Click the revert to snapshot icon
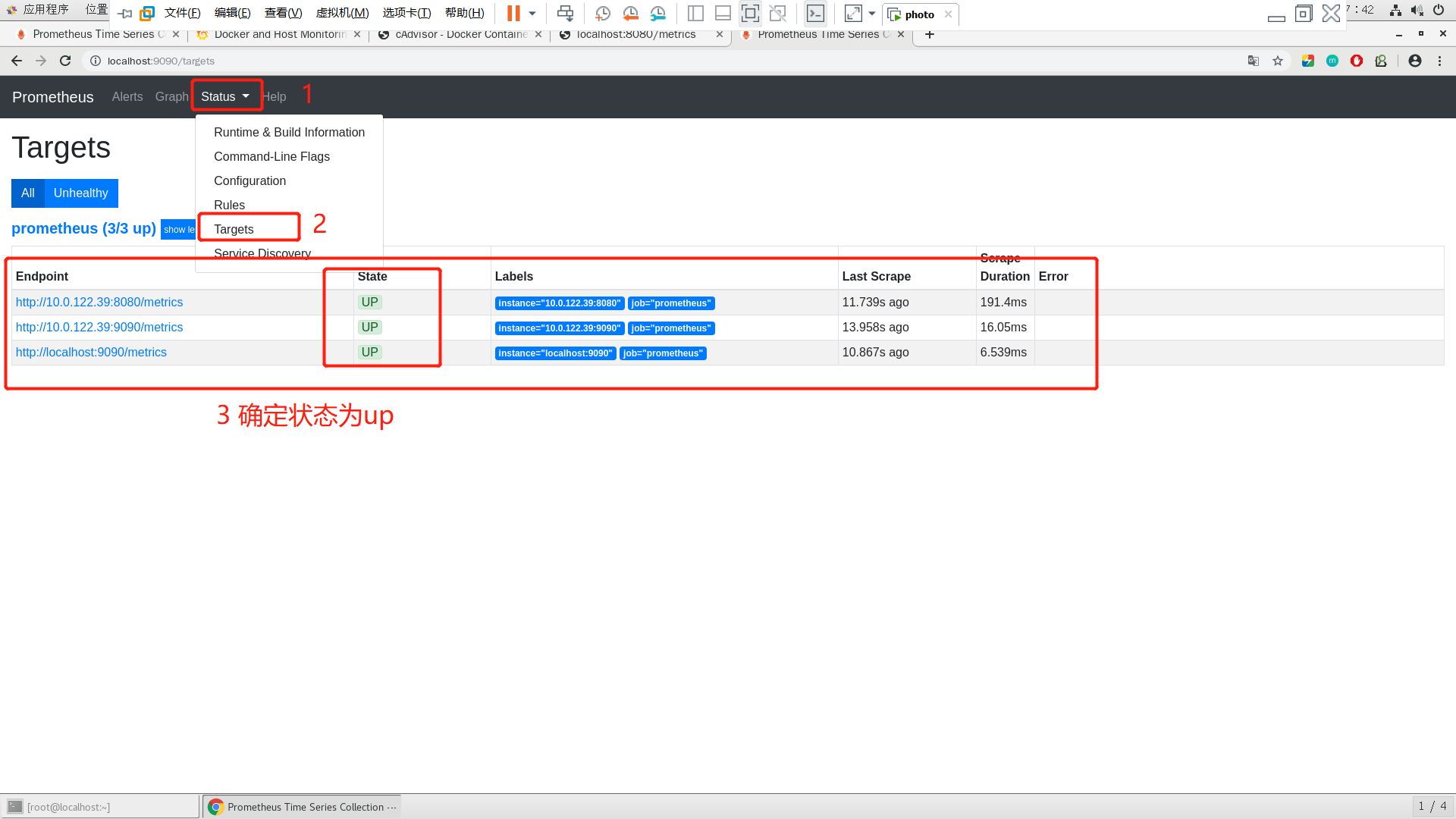The width and height of the screenshot is (1456, 819). coord(630,13)
